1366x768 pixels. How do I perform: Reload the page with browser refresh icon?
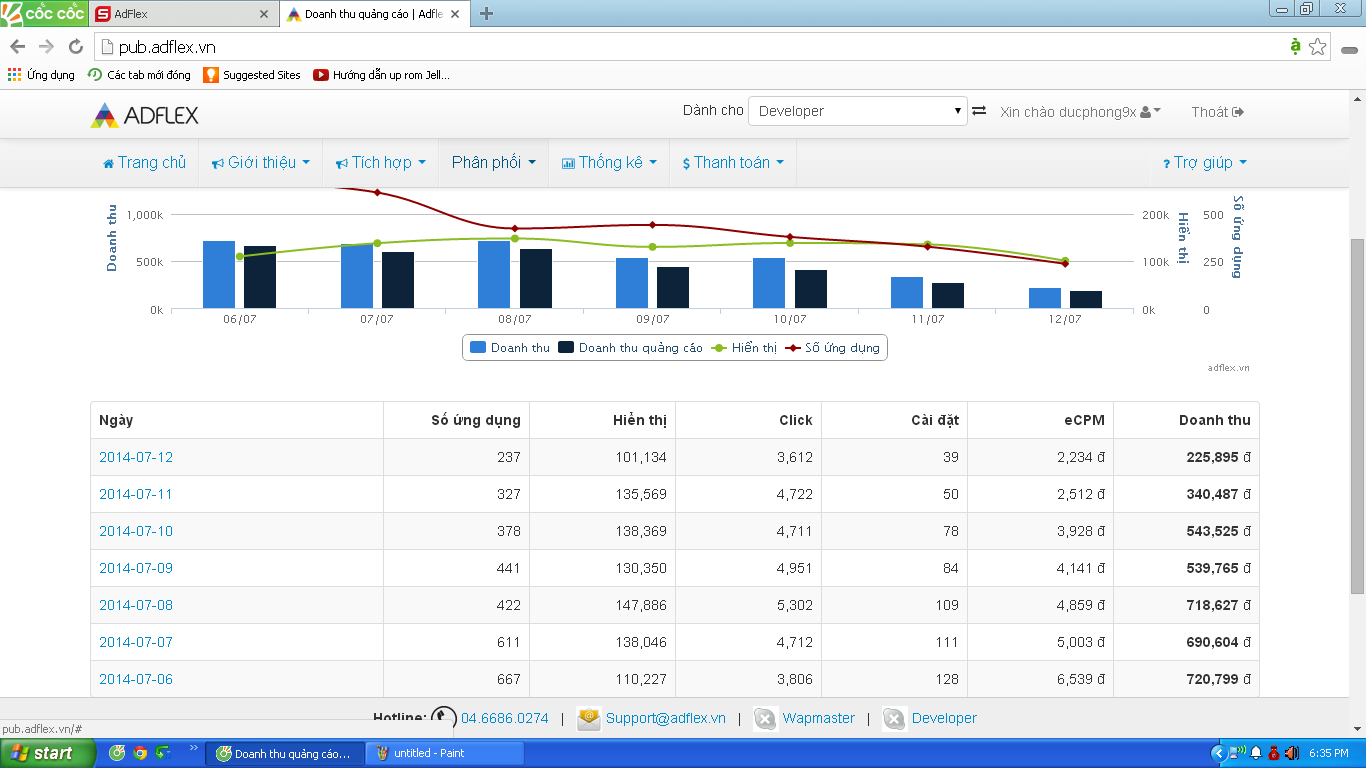coord(75,47)
